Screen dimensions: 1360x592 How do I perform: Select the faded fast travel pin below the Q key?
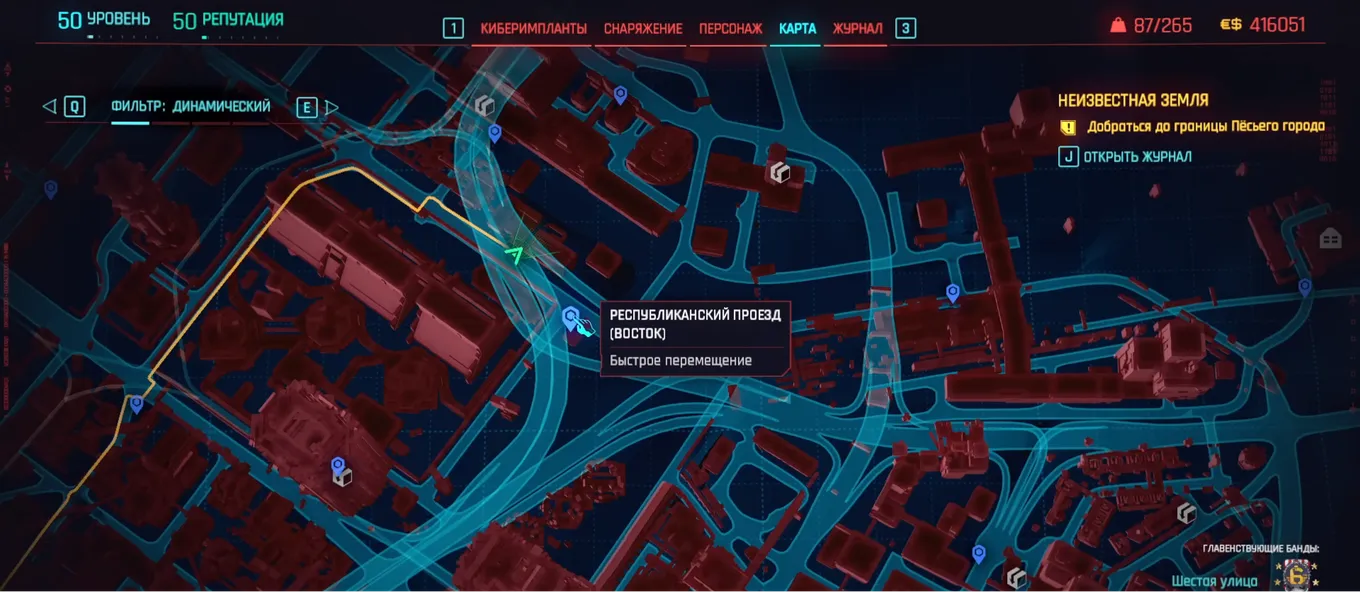(50, 188)
